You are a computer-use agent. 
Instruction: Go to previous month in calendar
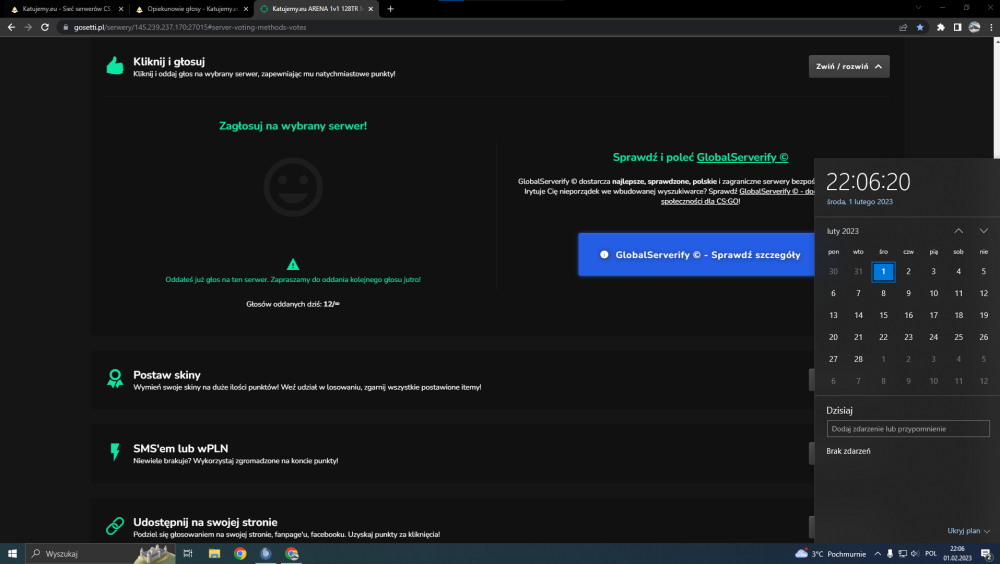coord(959,231)
